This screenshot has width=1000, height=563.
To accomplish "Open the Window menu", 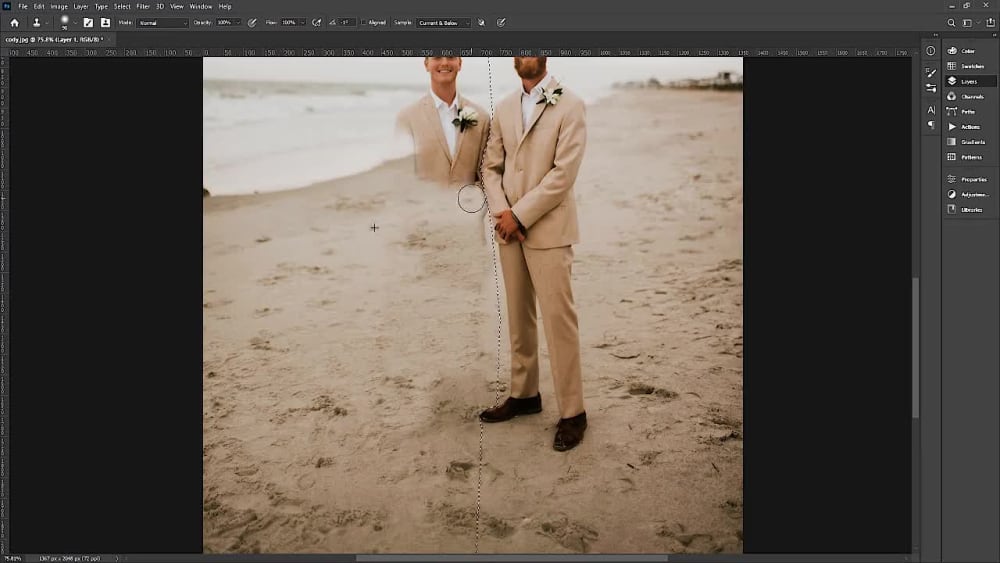I will [x=200, y=6].
